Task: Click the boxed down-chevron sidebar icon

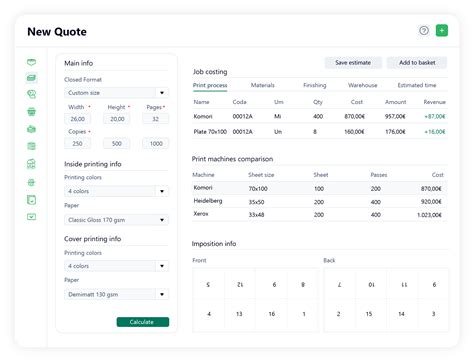Action: [31, 217]
